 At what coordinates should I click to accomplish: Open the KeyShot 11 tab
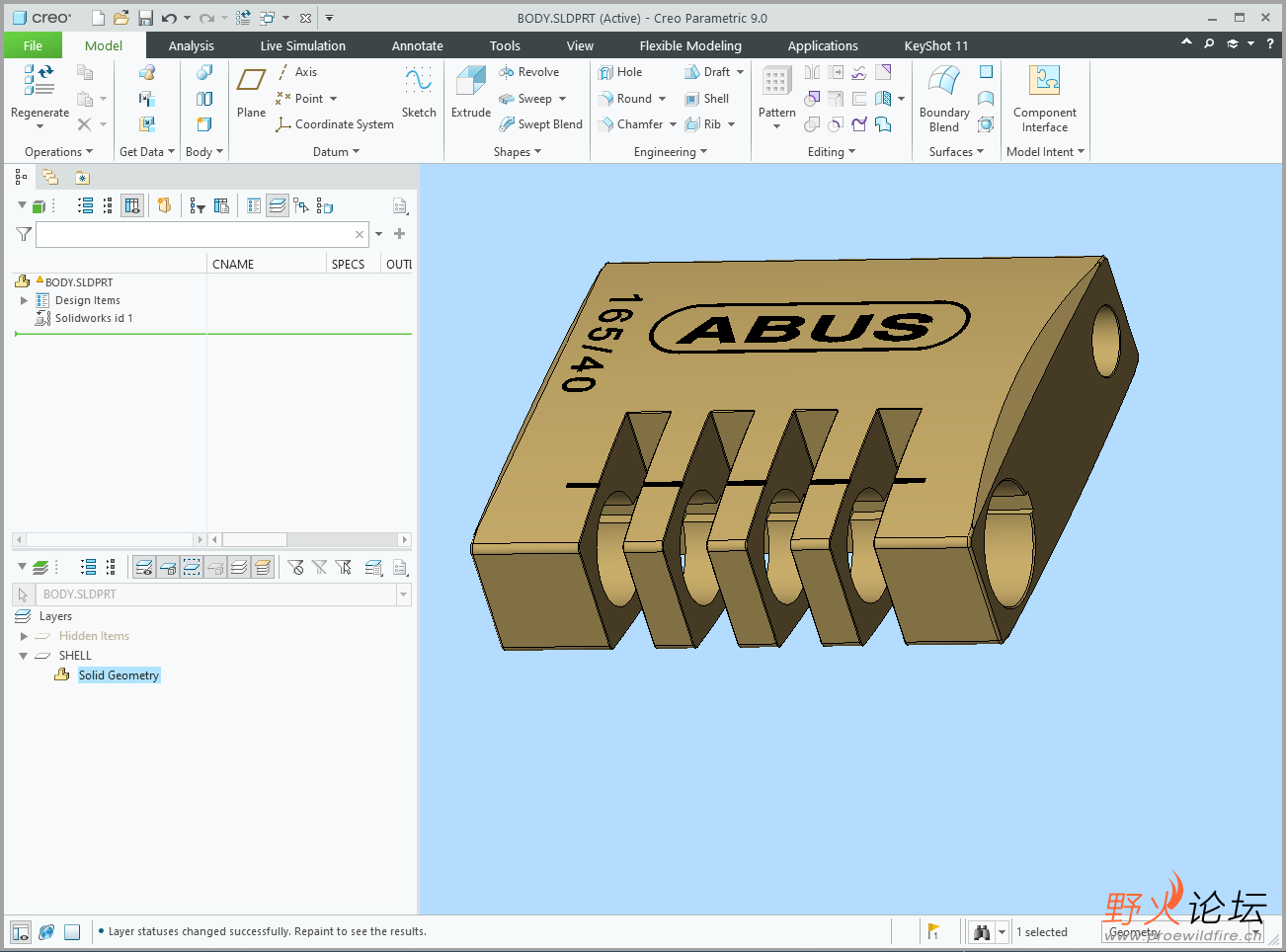(x=936, y=45)
